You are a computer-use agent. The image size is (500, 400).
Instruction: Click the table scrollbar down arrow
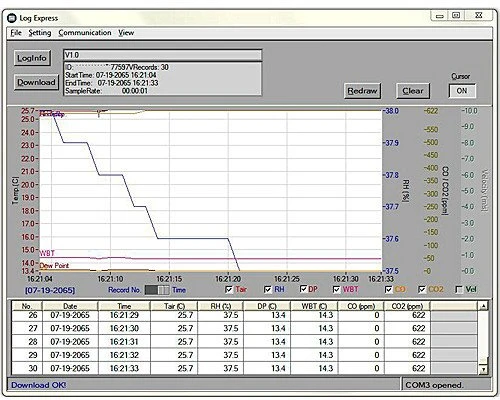click(483, 369)
